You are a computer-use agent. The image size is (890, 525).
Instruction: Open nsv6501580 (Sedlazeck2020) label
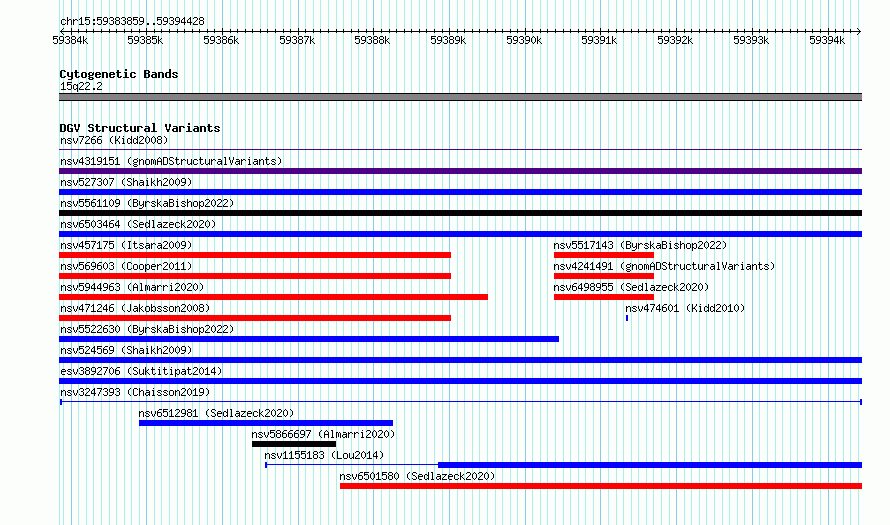pyautogui.click(x=417, y=476)
